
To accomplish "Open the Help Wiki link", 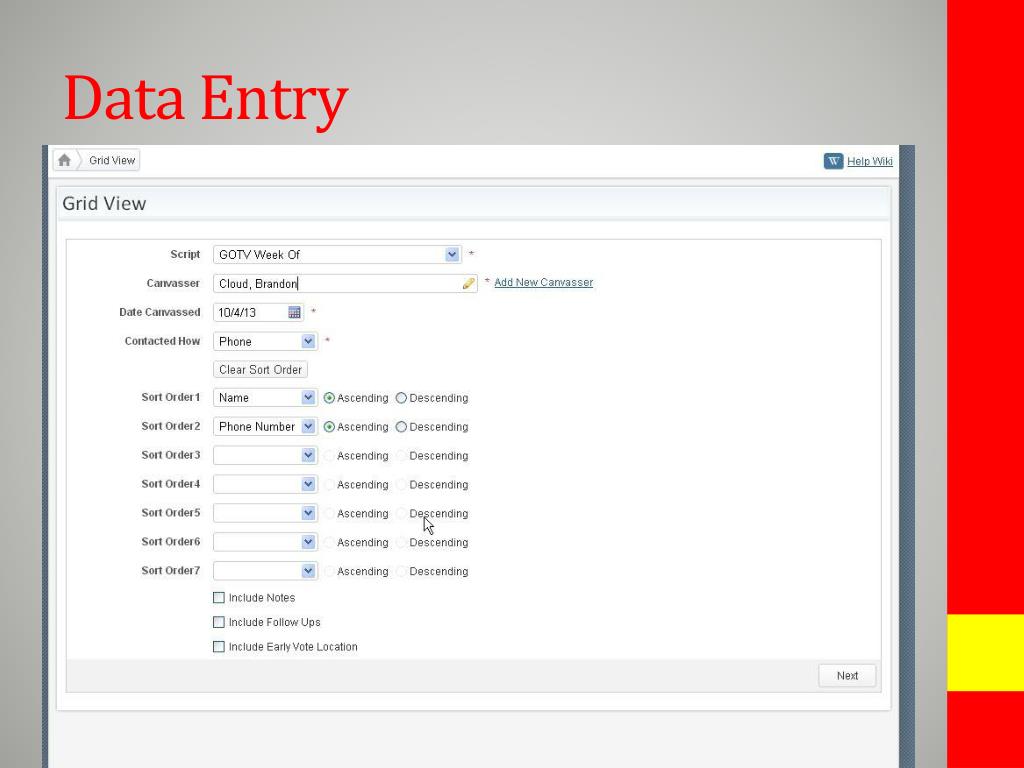I will click(869, 161).
